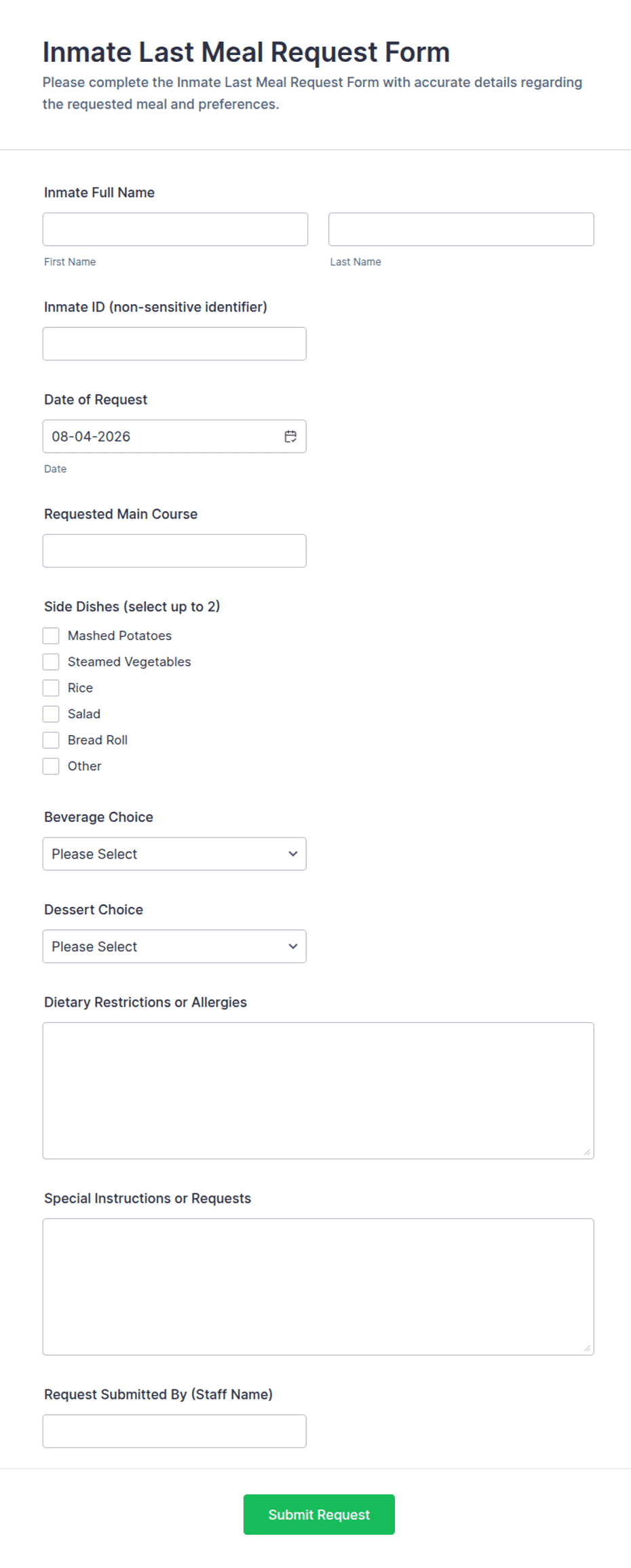The height and width of the screenshot is (1568, 631).
Task: Grab the Special Instructions textarea resize handle
Action: (x=587, y=1348)
